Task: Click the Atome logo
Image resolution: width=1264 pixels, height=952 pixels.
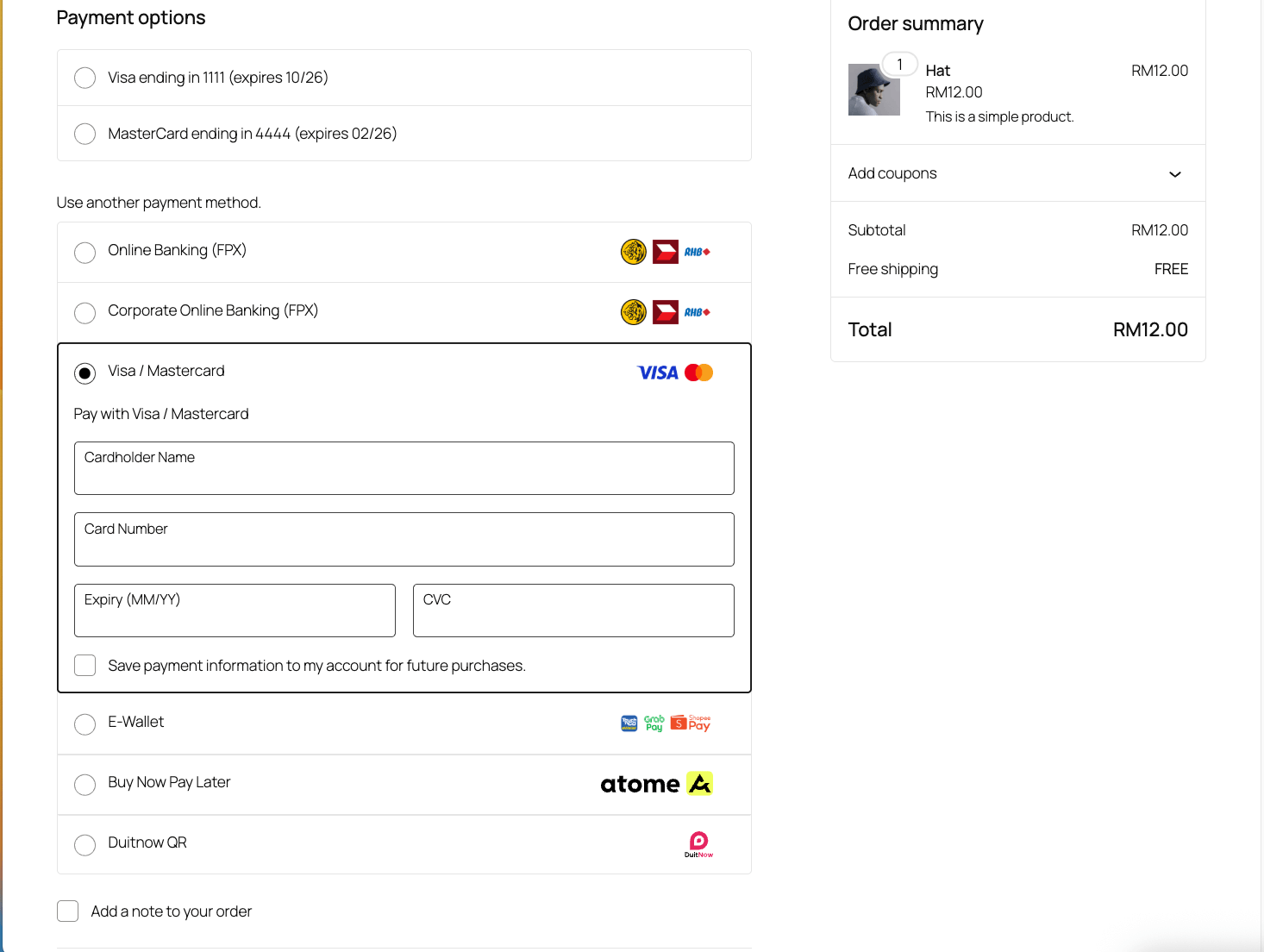Action: click(x=657, y=784)
